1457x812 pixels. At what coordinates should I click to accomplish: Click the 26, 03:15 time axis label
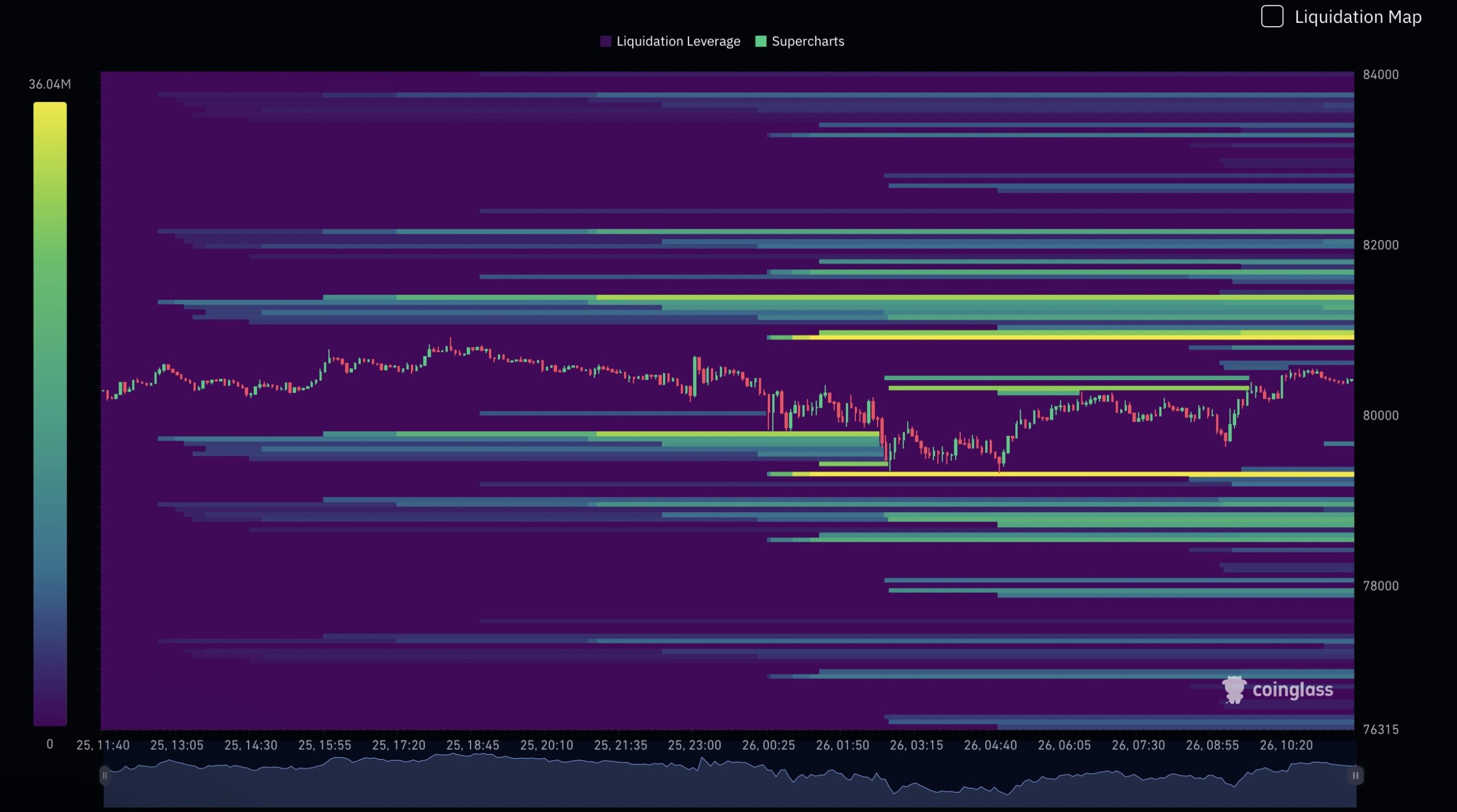(917, 745)
